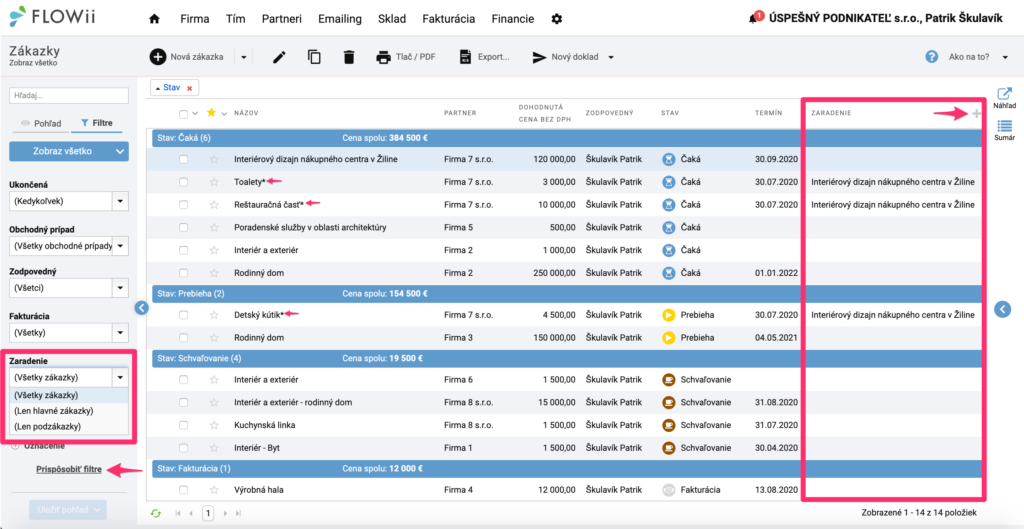Viewport: 1024px width, 529px height.
Task: Sort by the Termín column header
Action: tap(768, 113)
